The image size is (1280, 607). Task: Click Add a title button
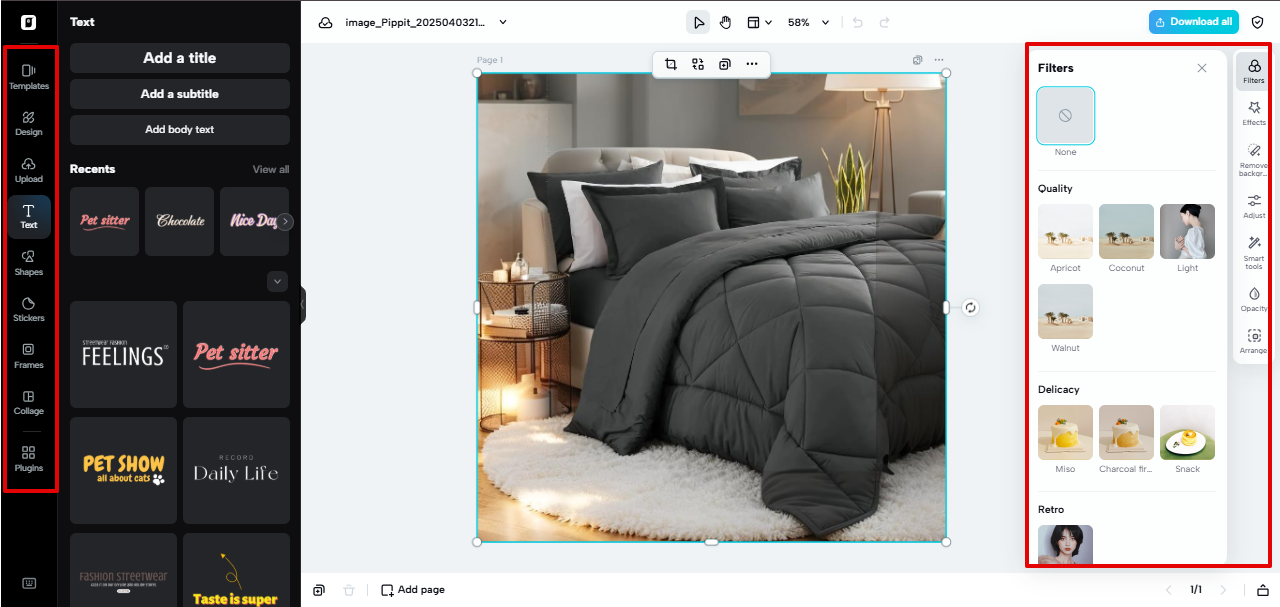click(180, 58)
